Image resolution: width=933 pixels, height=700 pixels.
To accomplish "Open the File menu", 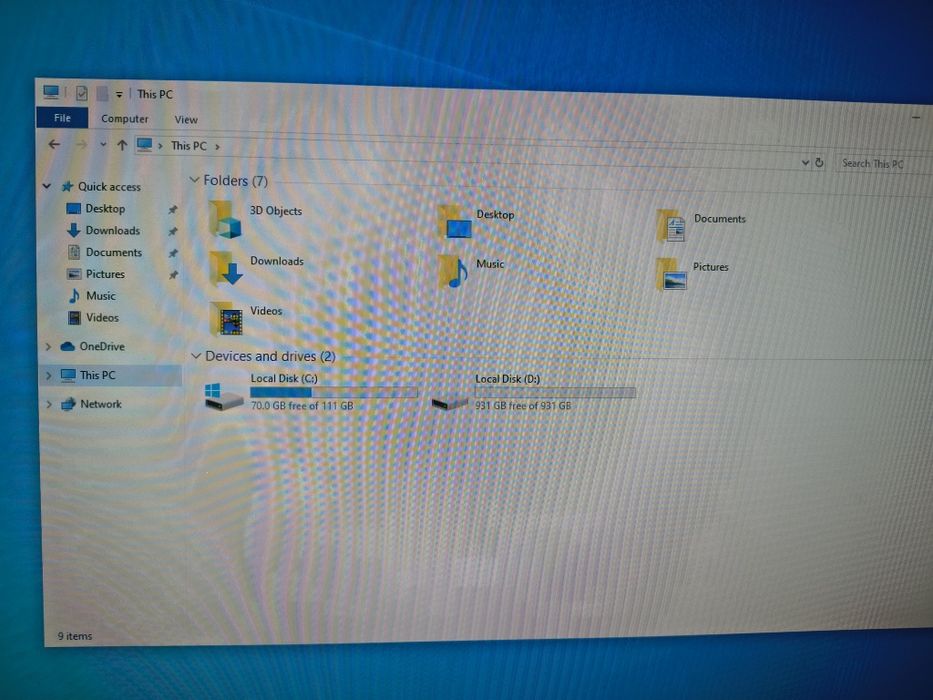I will tap(62, 118).
